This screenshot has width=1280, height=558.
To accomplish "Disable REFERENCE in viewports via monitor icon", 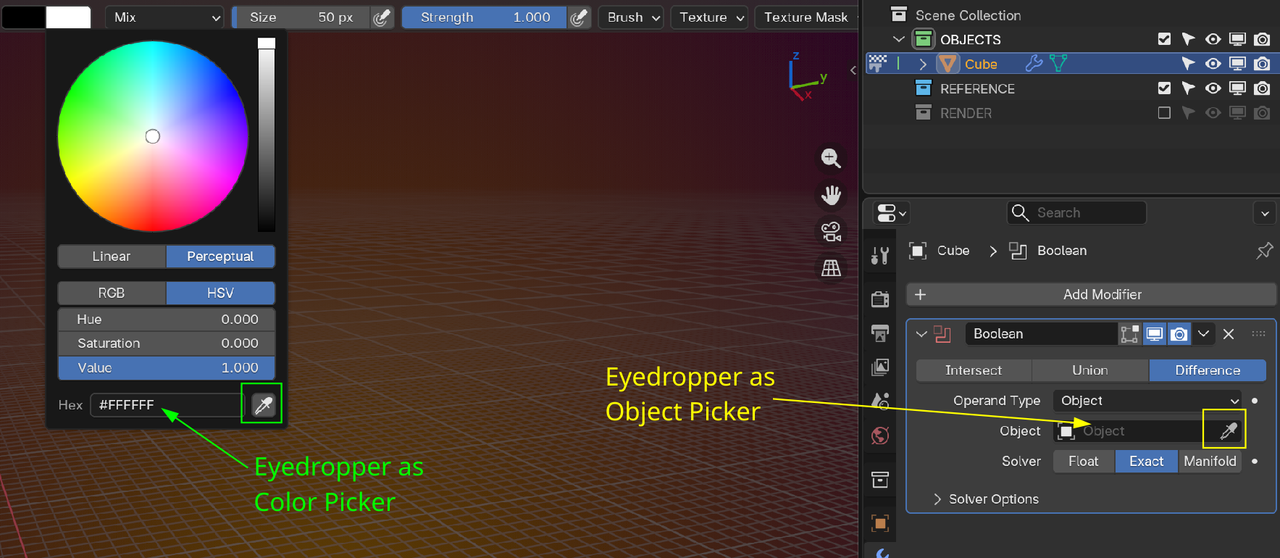I will 1237,89.
